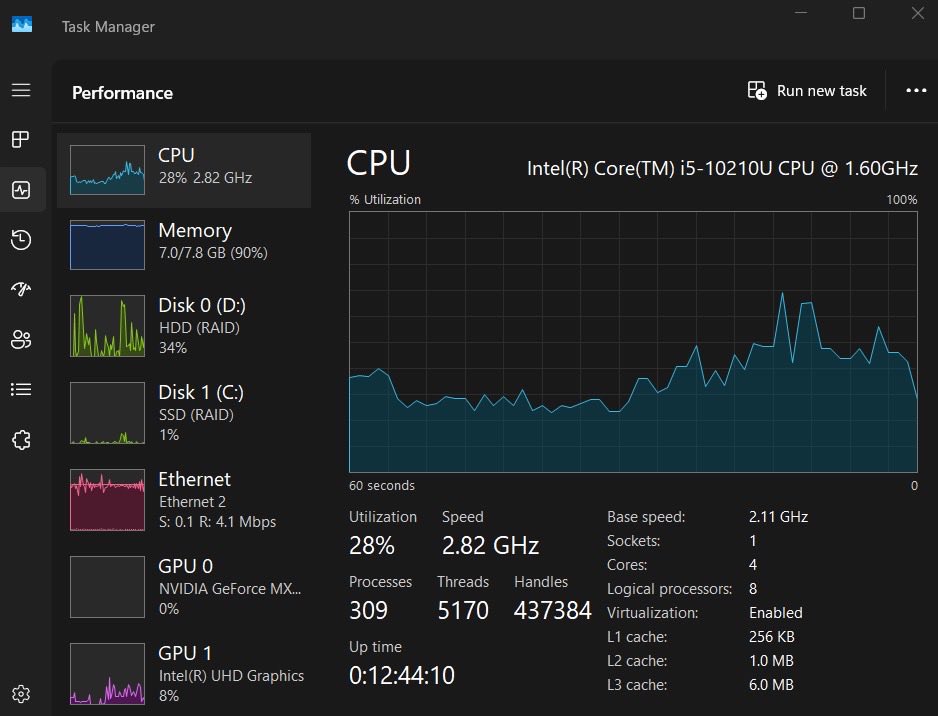Image resolution: width=938 pixels, height=716 pixels.
Task: Select the CPU resource entry
Action: point(184,170)
